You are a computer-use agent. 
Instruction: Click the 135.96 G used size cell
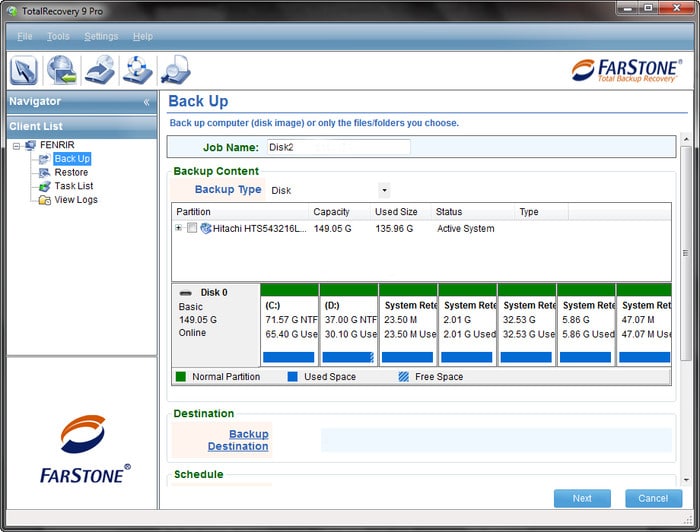394,229
